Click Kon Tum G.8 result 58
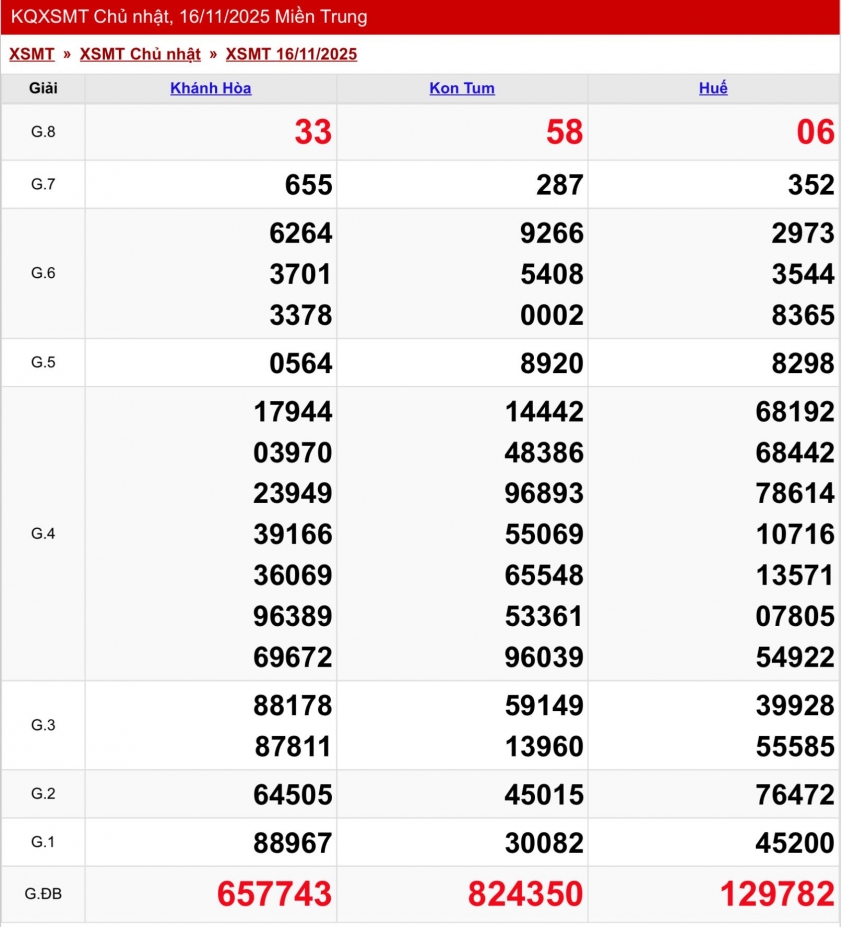This screenshot has height=927, width=842. click(564, 132)
